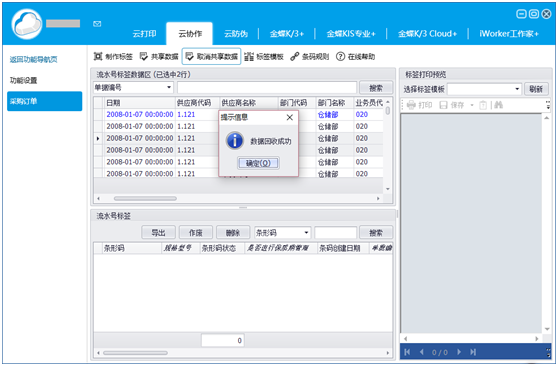Switch to 云打印 tab
The height and width of the screenshot is (366, 558).
click(x=144, y=34)
